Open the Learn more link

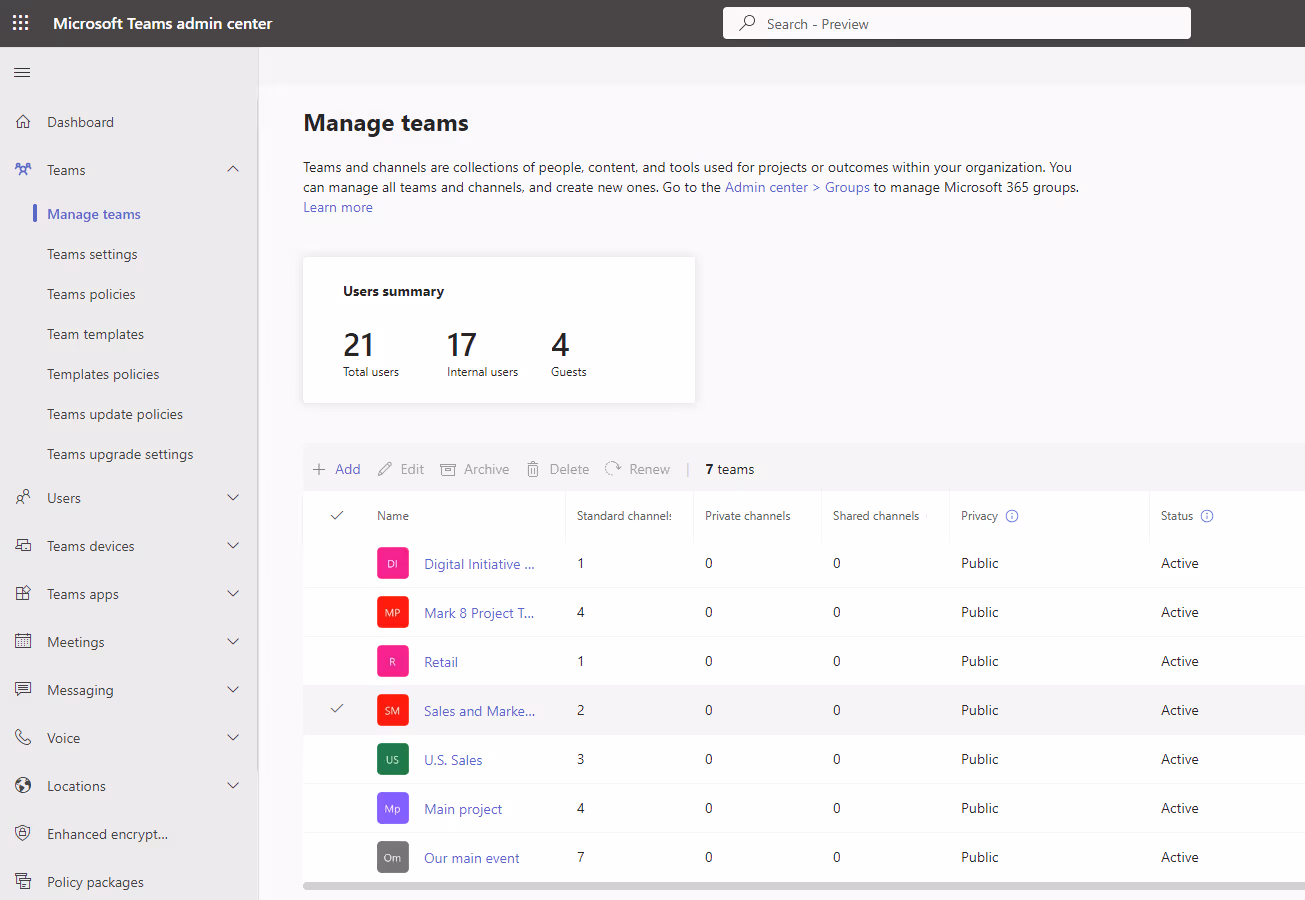(338, 207)
